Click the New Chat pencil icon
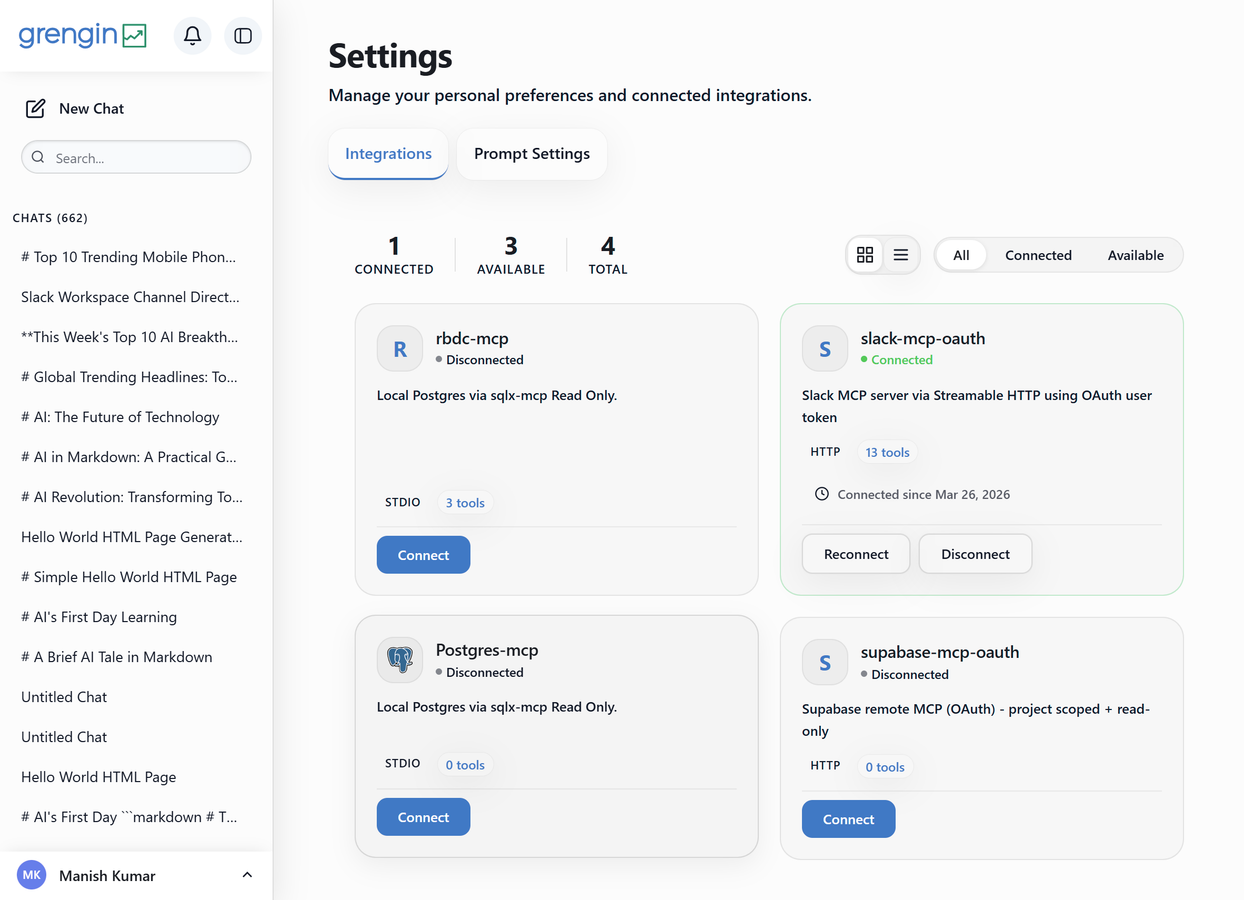This screenshot has height=900, width=1244. tap(35, 108)
